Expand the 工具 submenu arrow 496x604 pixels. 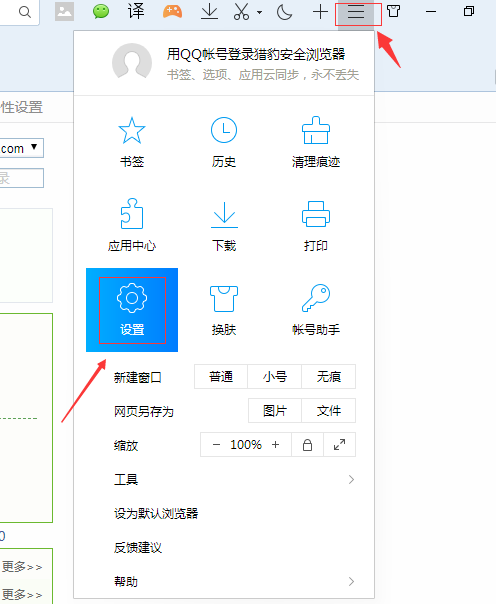(x=351, y=480)
